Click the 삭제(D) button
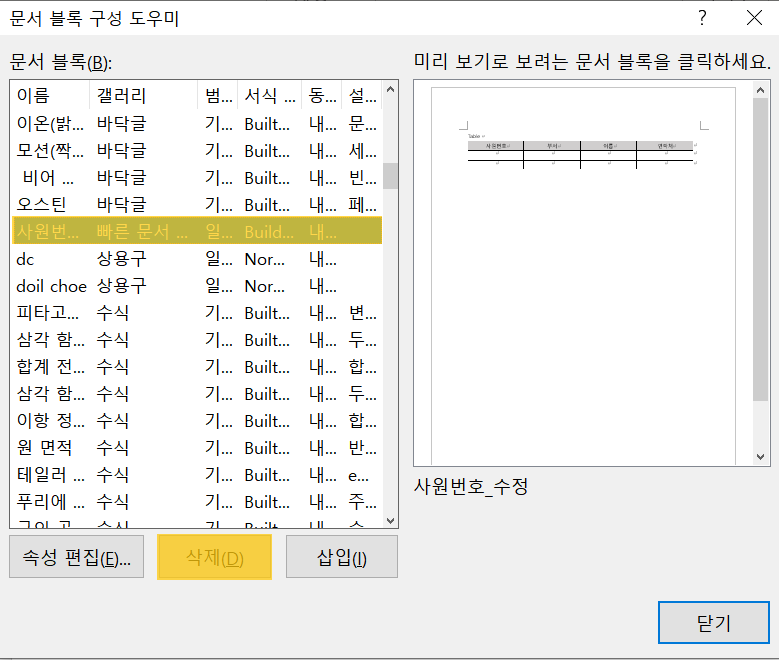Viewport: 779px width, 660px height. [215, 557]
